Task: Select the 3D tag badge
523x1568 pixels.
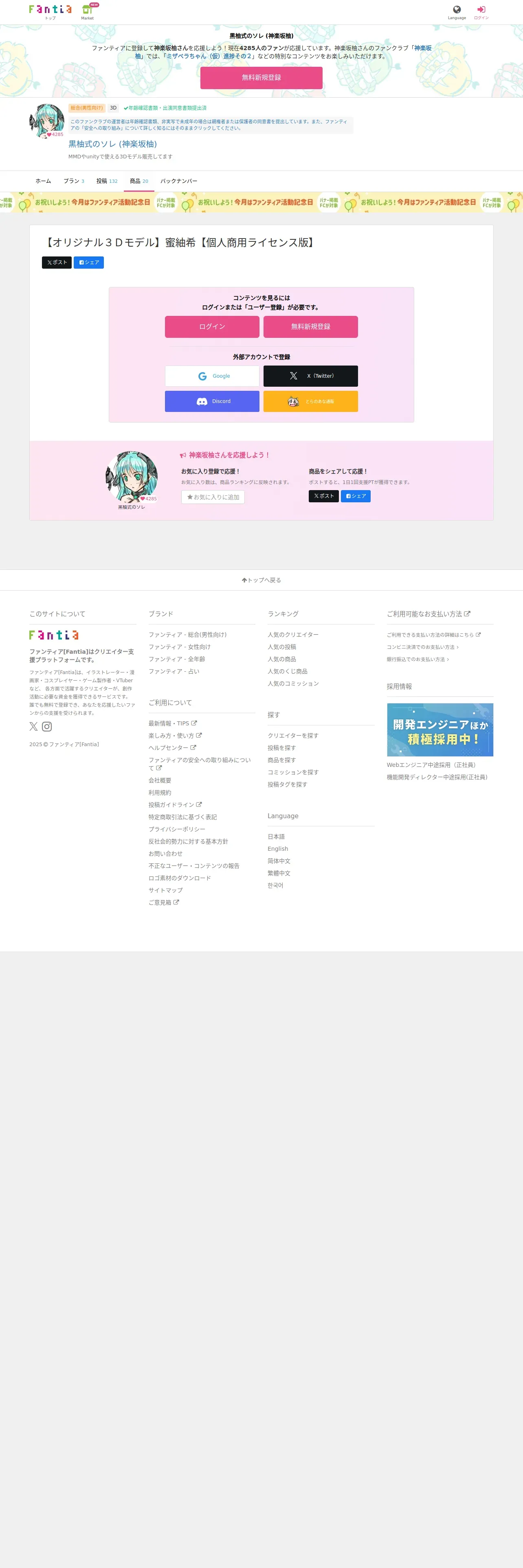Action: click(x=113, y=108)
